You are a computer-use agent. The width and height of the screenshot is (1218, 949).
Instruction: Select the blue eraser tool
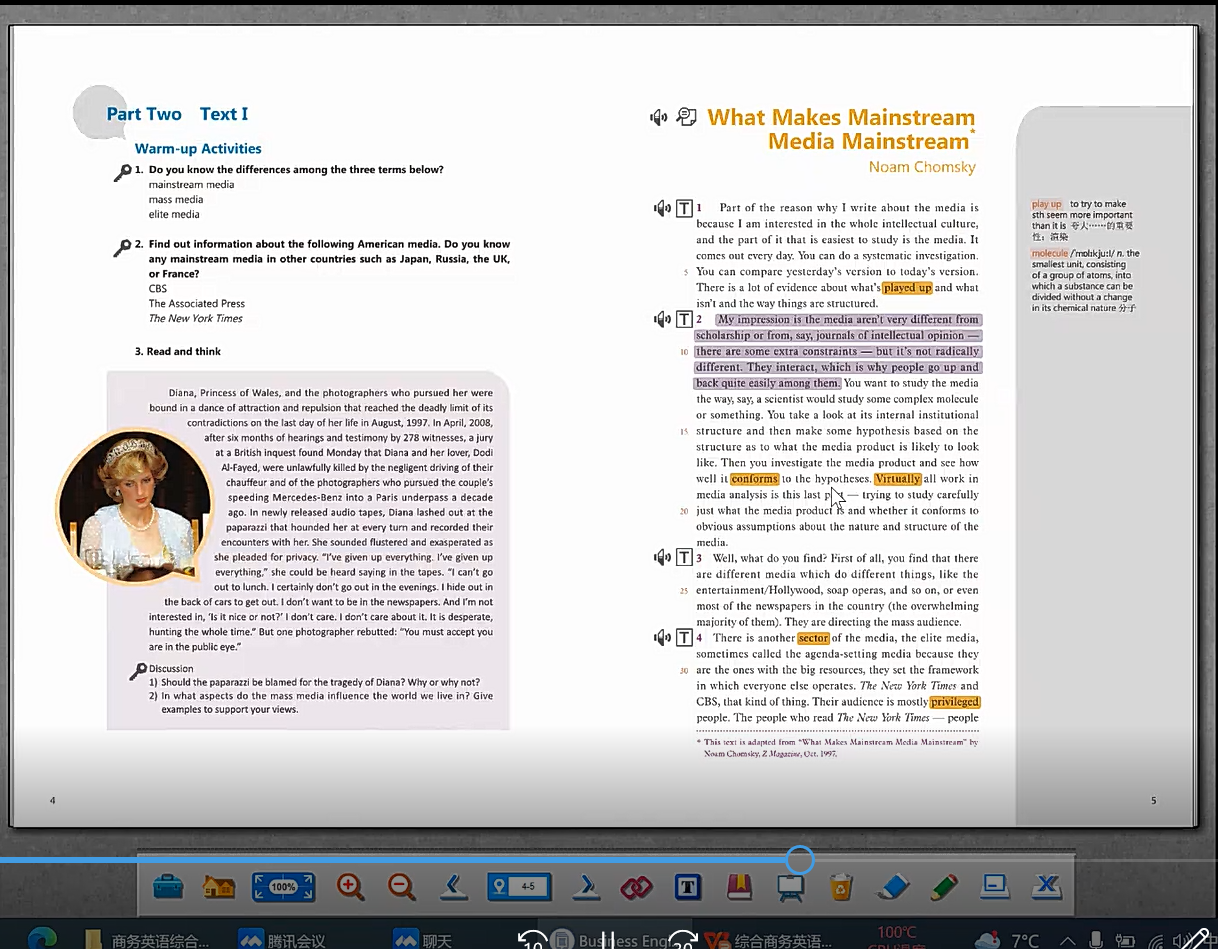(x=893, y=886)
